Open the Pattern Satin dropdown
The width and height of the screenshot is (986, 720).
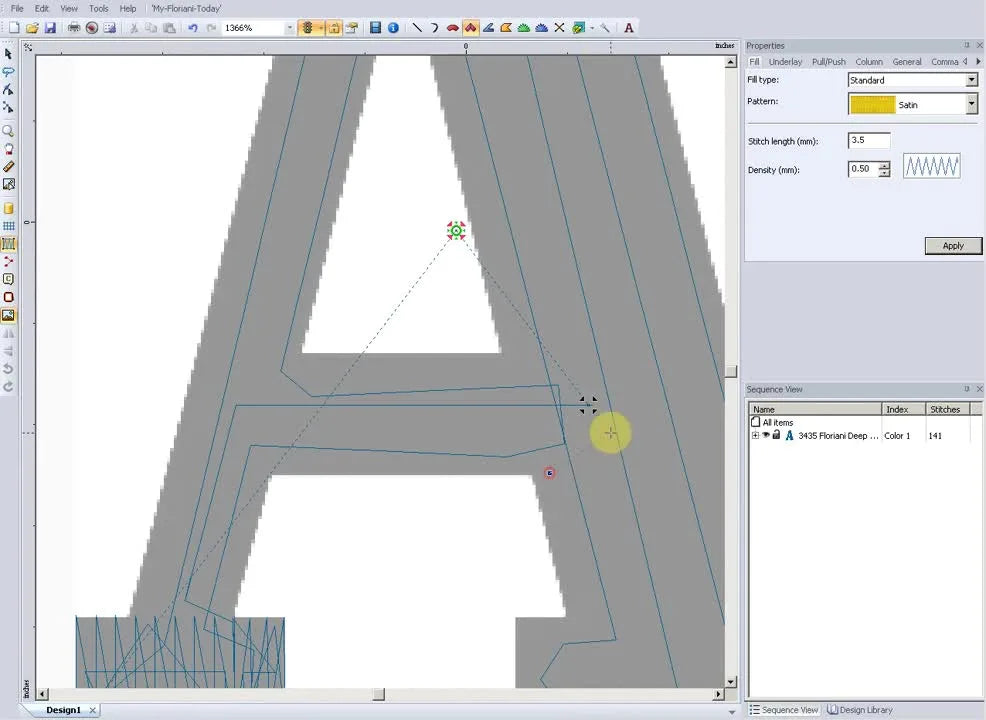[972, 104]
